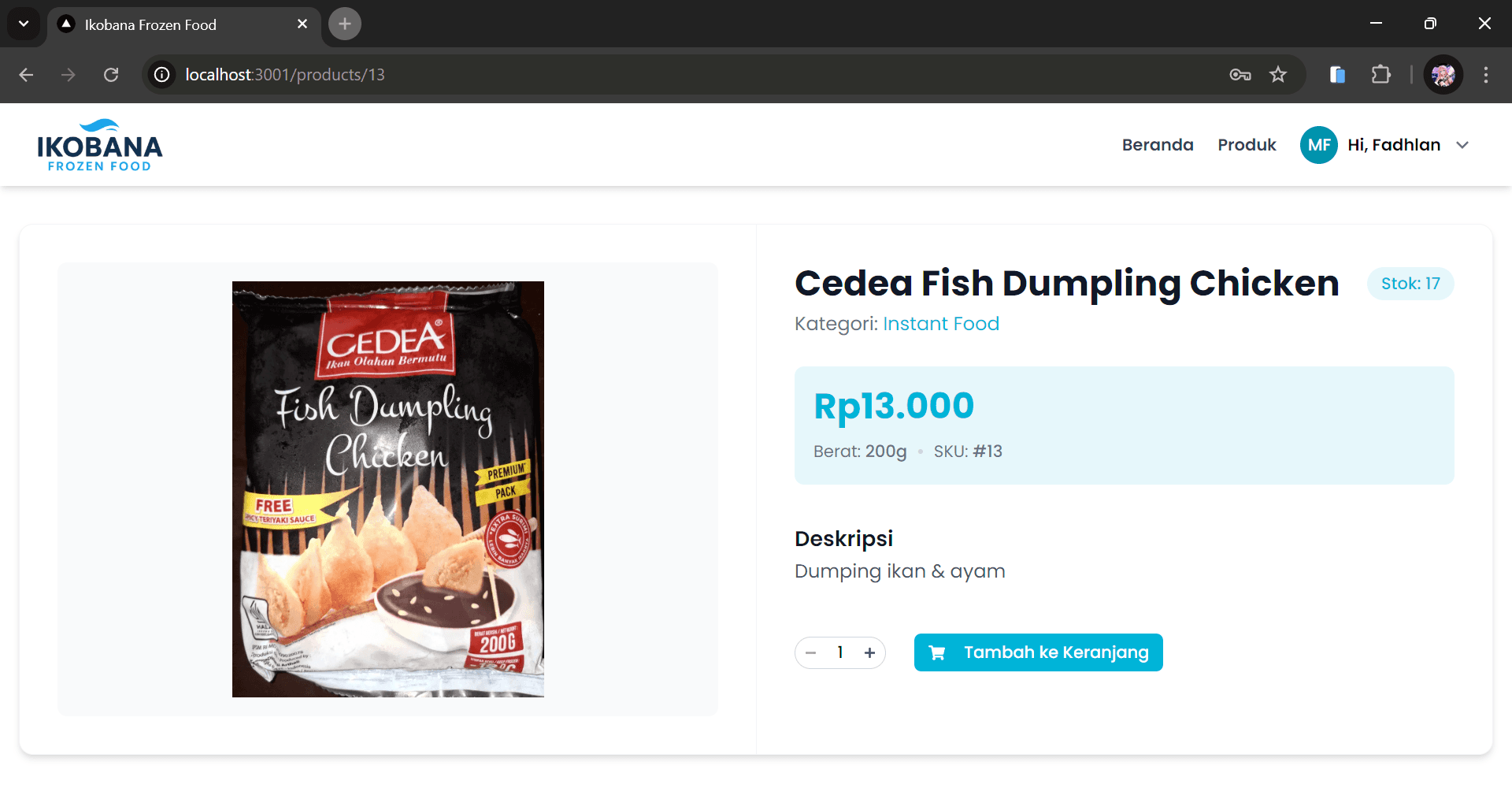Decrease quantity with the minus button
The width and height of the screenshot is (1512, 788).
tap(811, 652)
